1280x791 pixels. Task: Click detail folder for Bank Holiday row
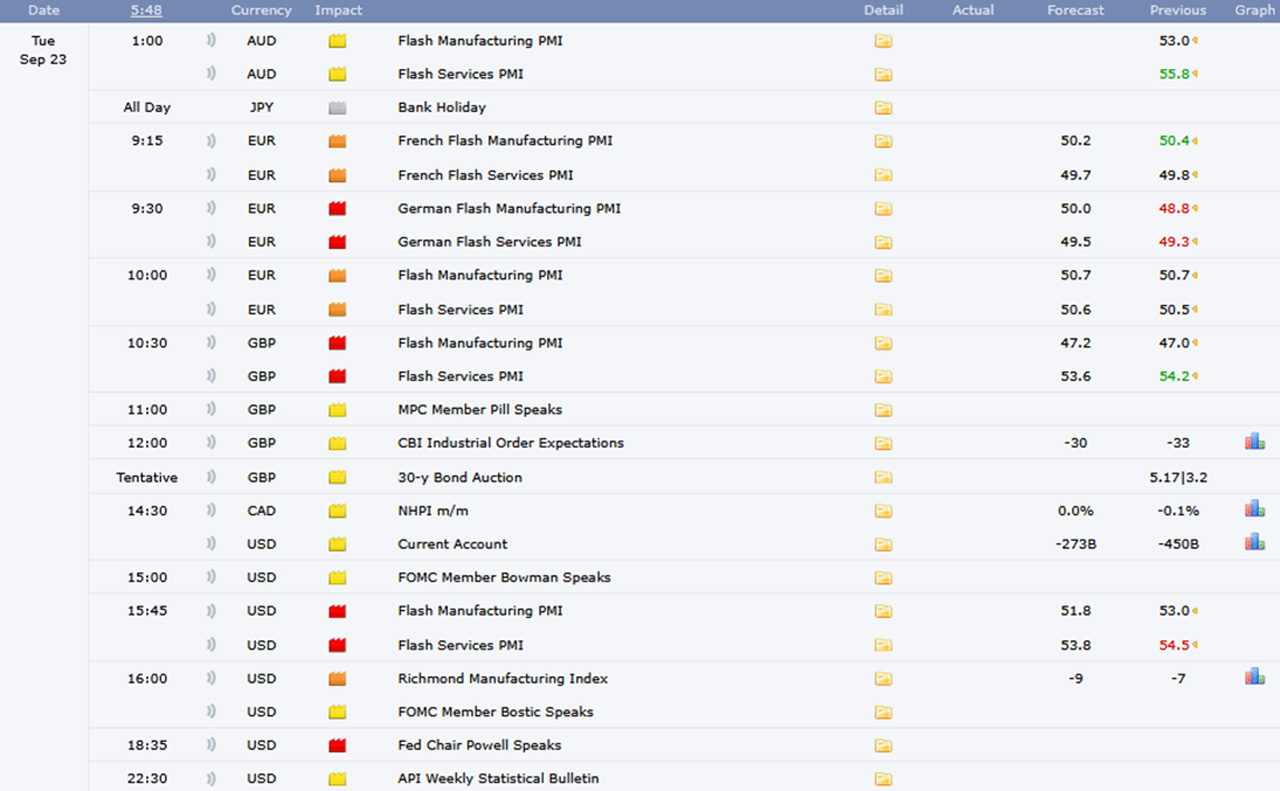pos(883,108)
